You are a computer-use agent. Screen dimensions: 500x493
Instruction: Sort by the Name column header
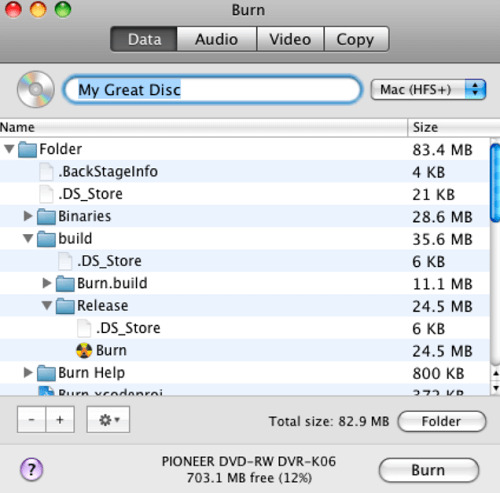point(204,127)
